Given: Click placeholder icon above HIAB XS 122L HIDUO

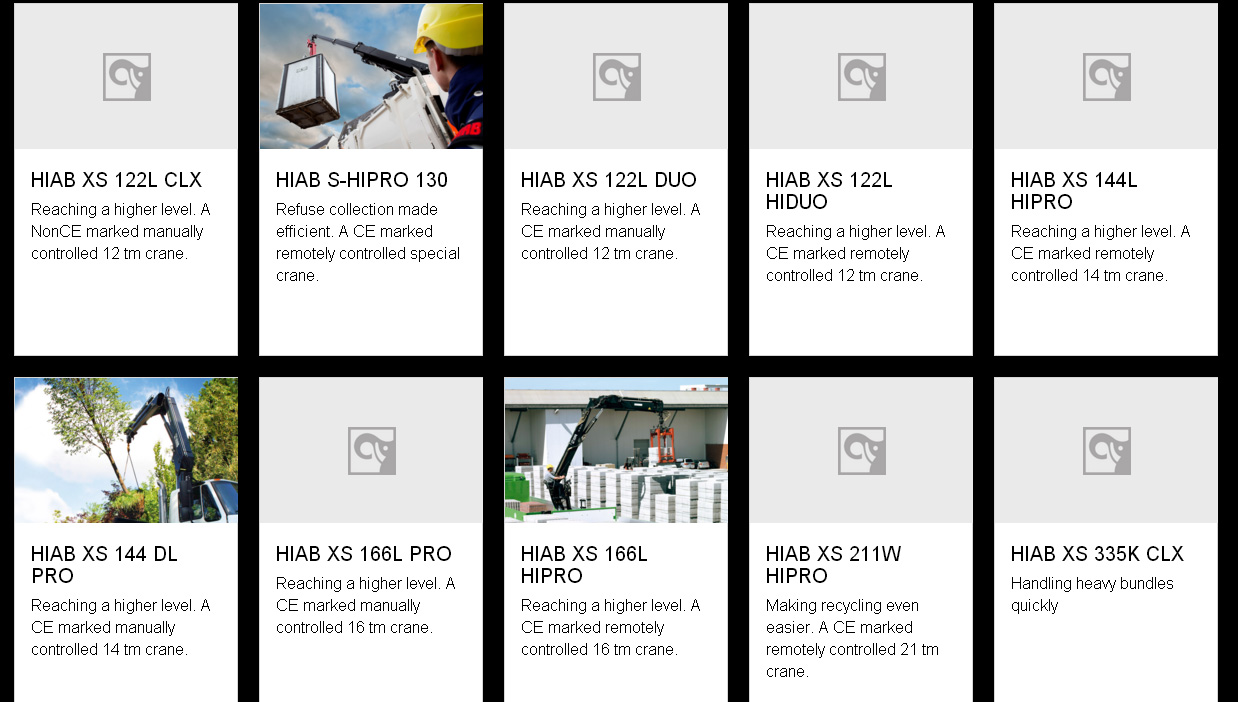Looking at the screenshot, I should (861, 77).
